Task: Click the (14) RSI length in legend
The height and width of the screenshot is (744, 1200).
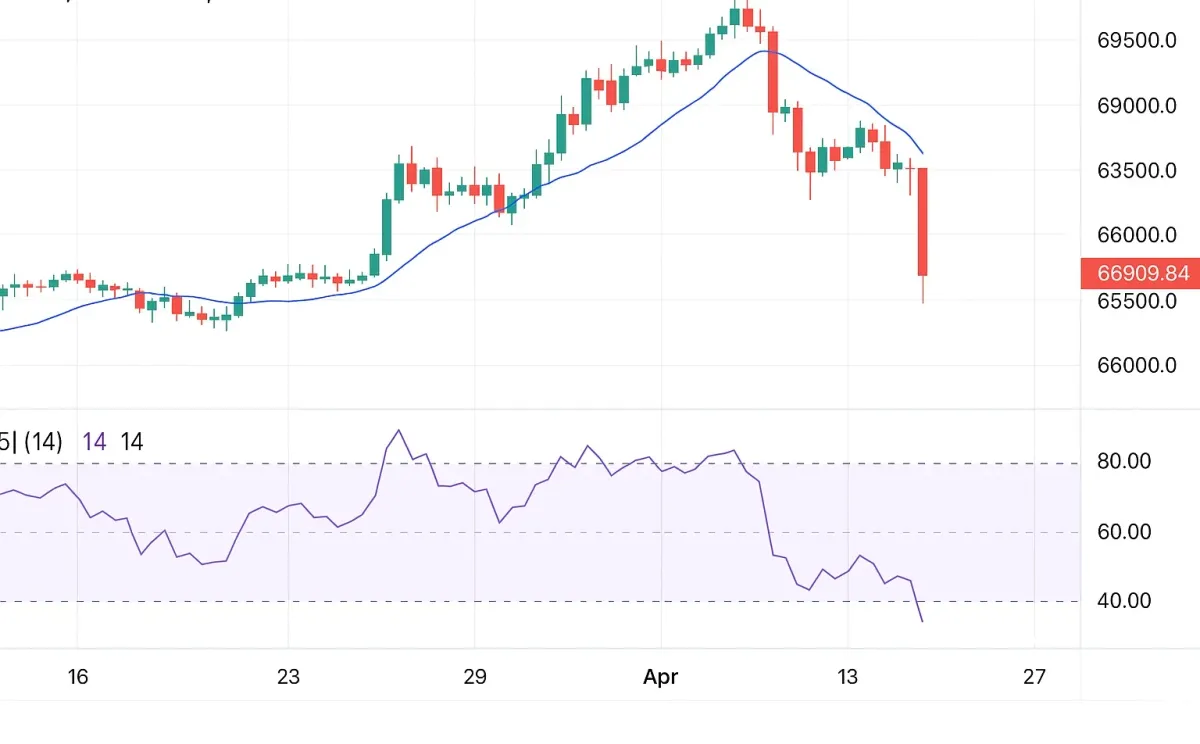Action: 43,441
